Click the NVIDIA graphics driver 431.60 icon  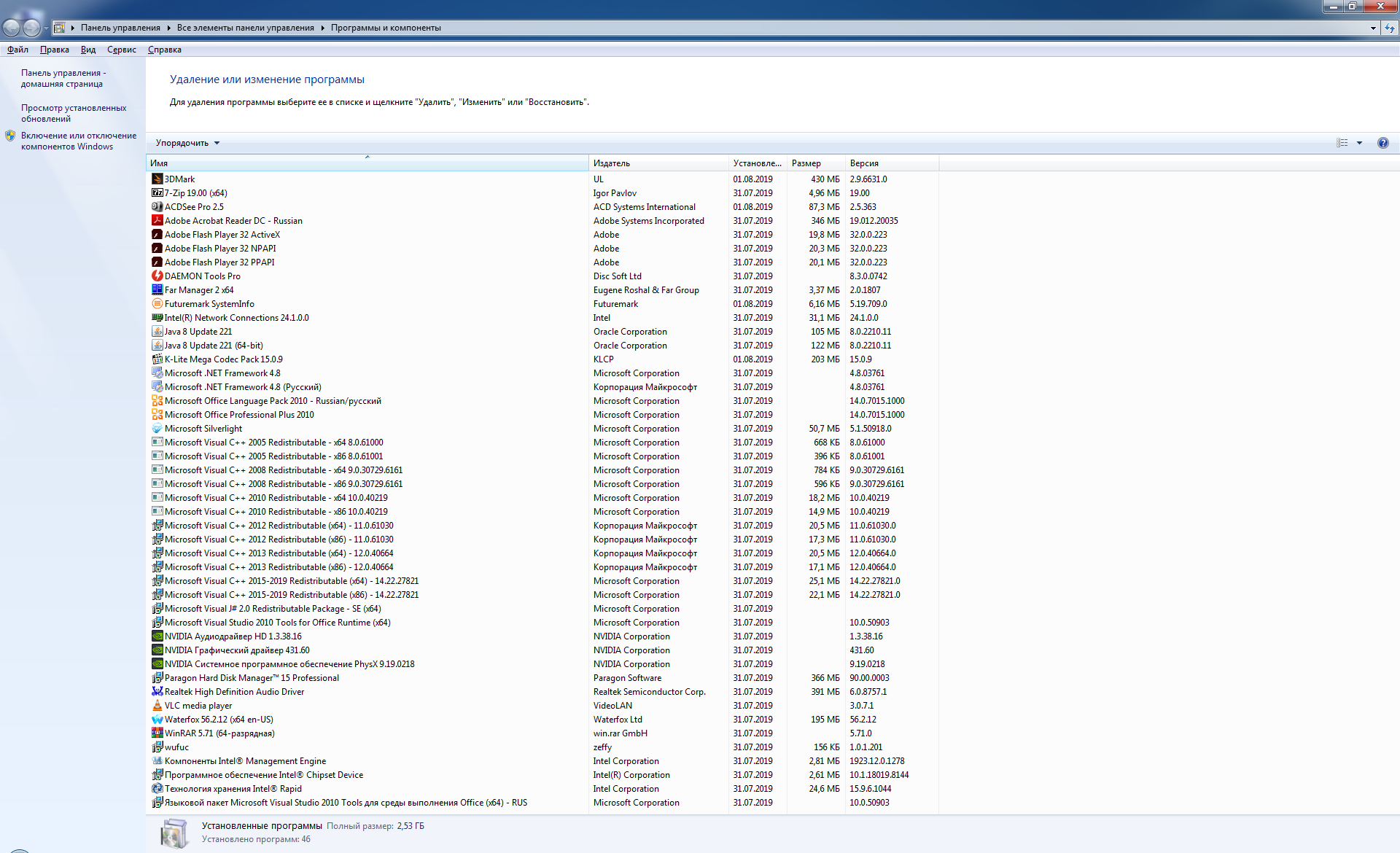pos(157,650)
